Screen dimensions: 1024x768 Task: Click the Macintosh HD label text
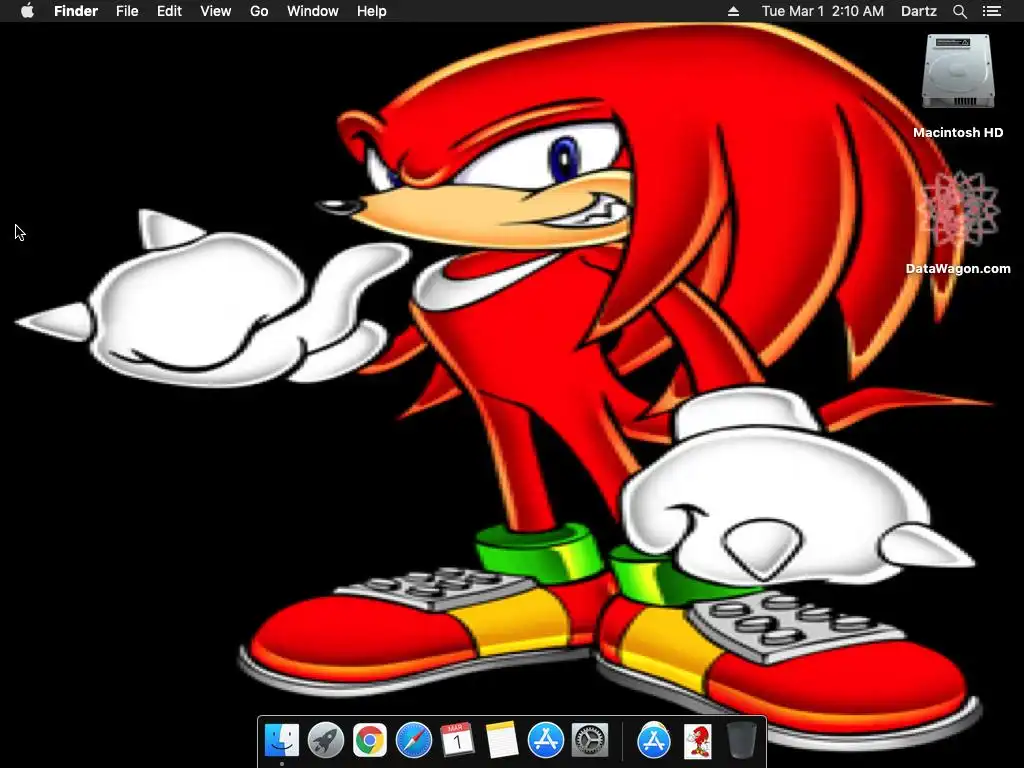click(x=958, y=133)
